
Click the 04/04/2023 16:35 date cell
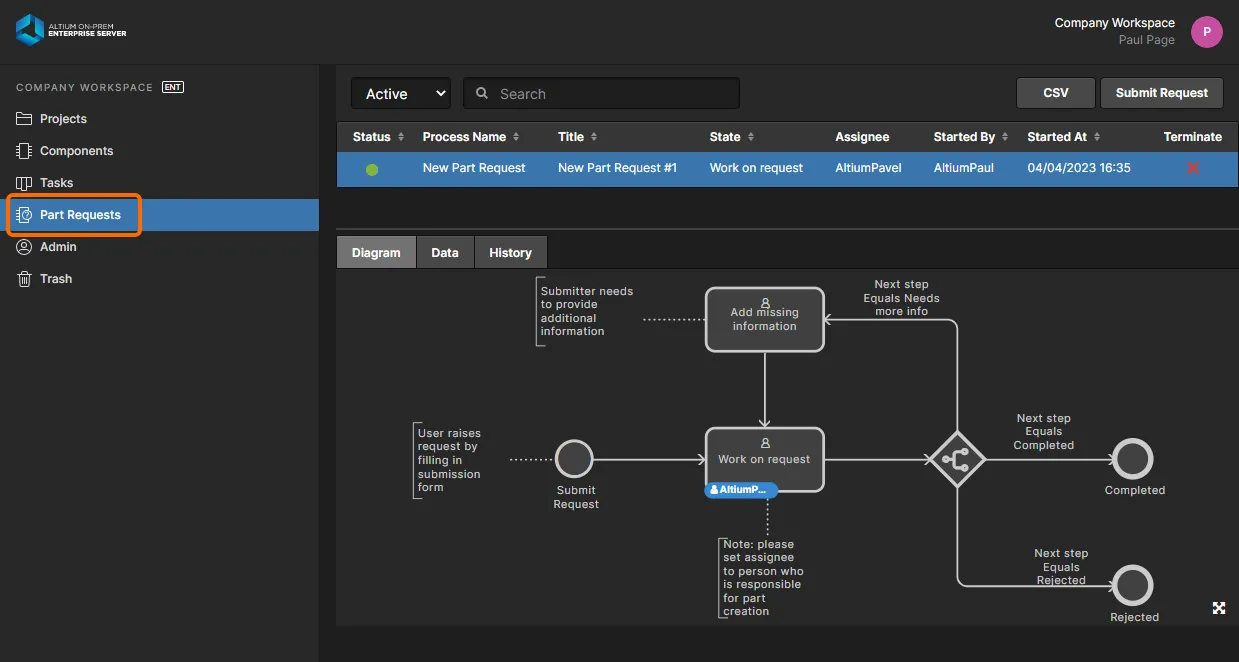[1079, 168]
